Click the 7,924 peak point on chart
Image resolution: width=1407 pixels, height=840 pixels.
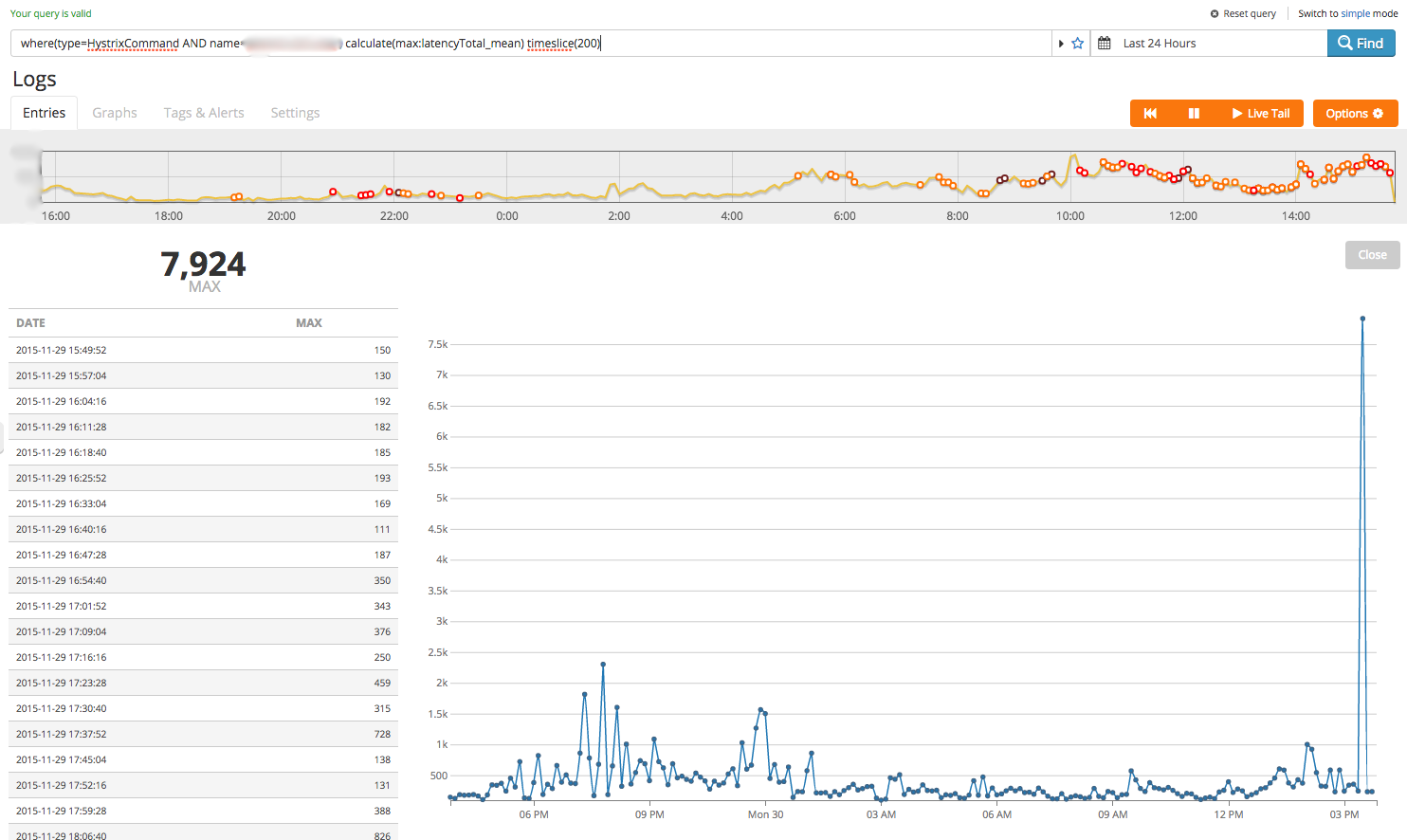1362,319
